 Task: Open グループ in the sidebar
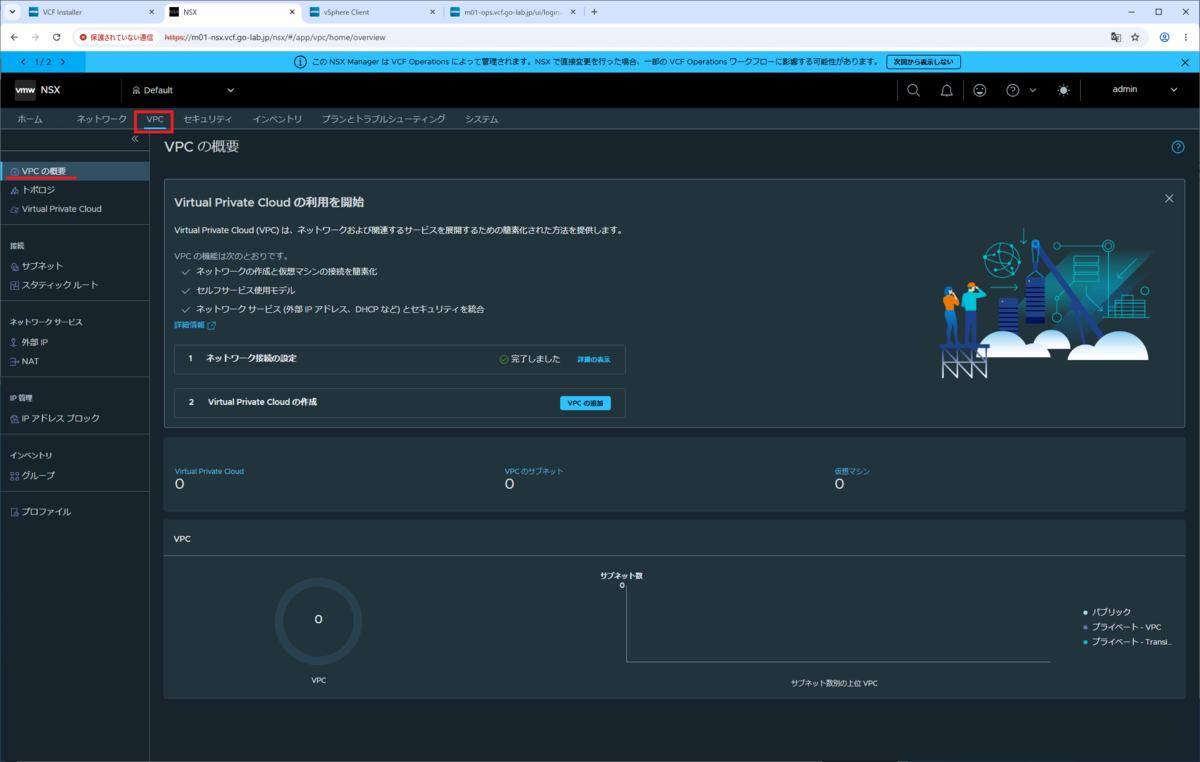click(x=75, y=475)
